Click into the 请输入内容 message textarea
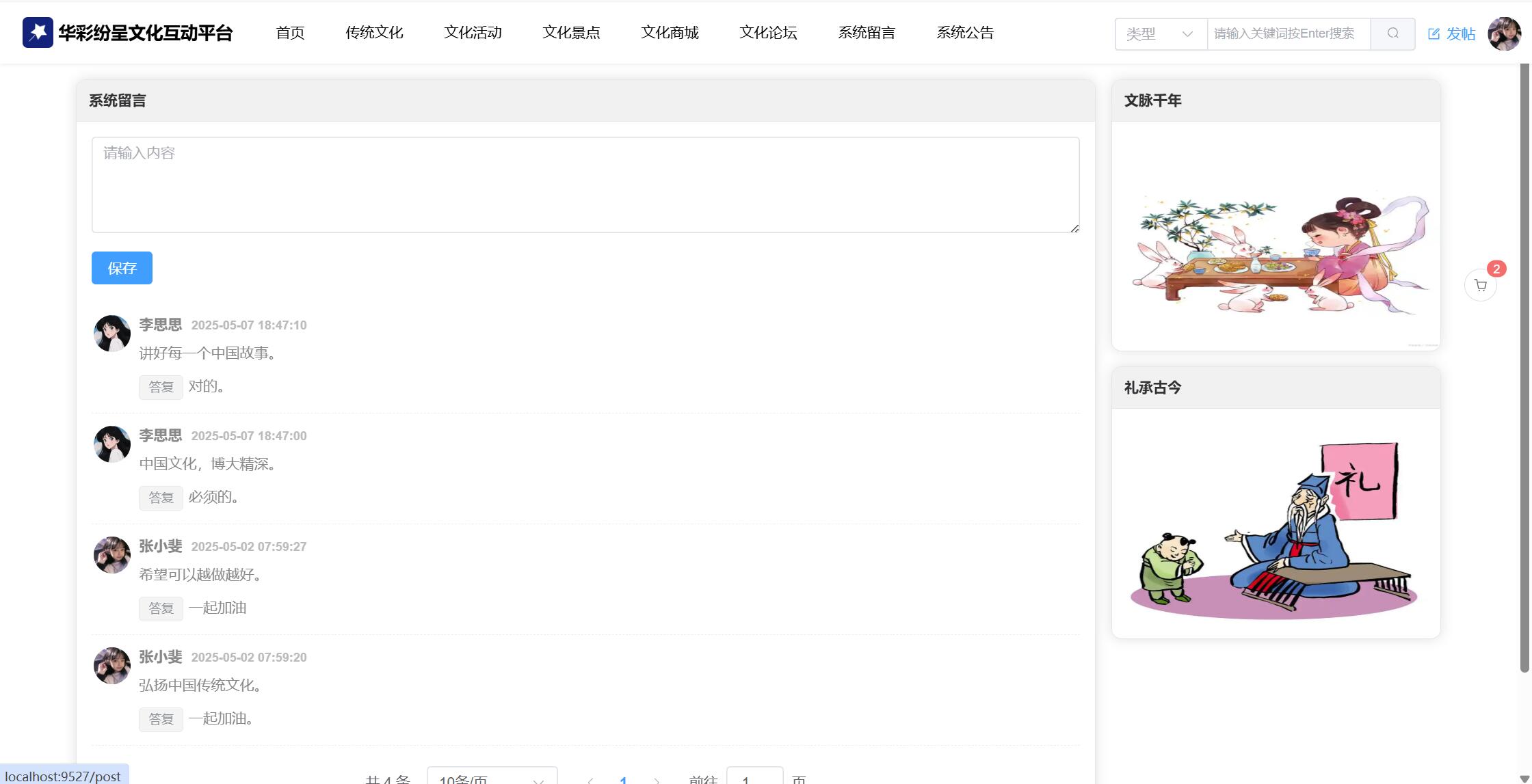This screenshot has height=784, width=1532. (585, 185)
